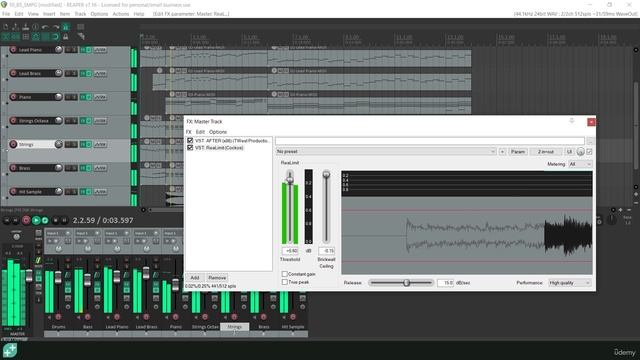Click the transport Record button
The width and height of the screenshot is (640, 360).
(26, 220)
